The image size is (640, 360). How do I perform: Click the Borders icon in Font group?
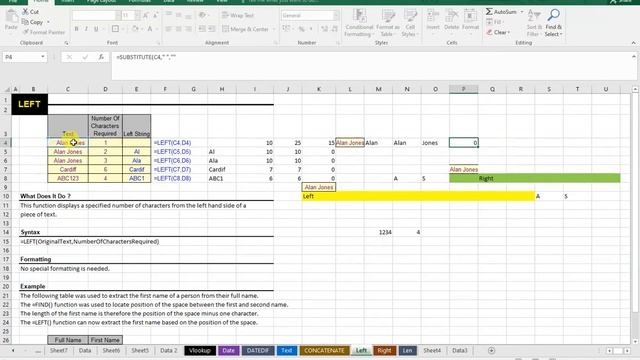coord(116,29)
